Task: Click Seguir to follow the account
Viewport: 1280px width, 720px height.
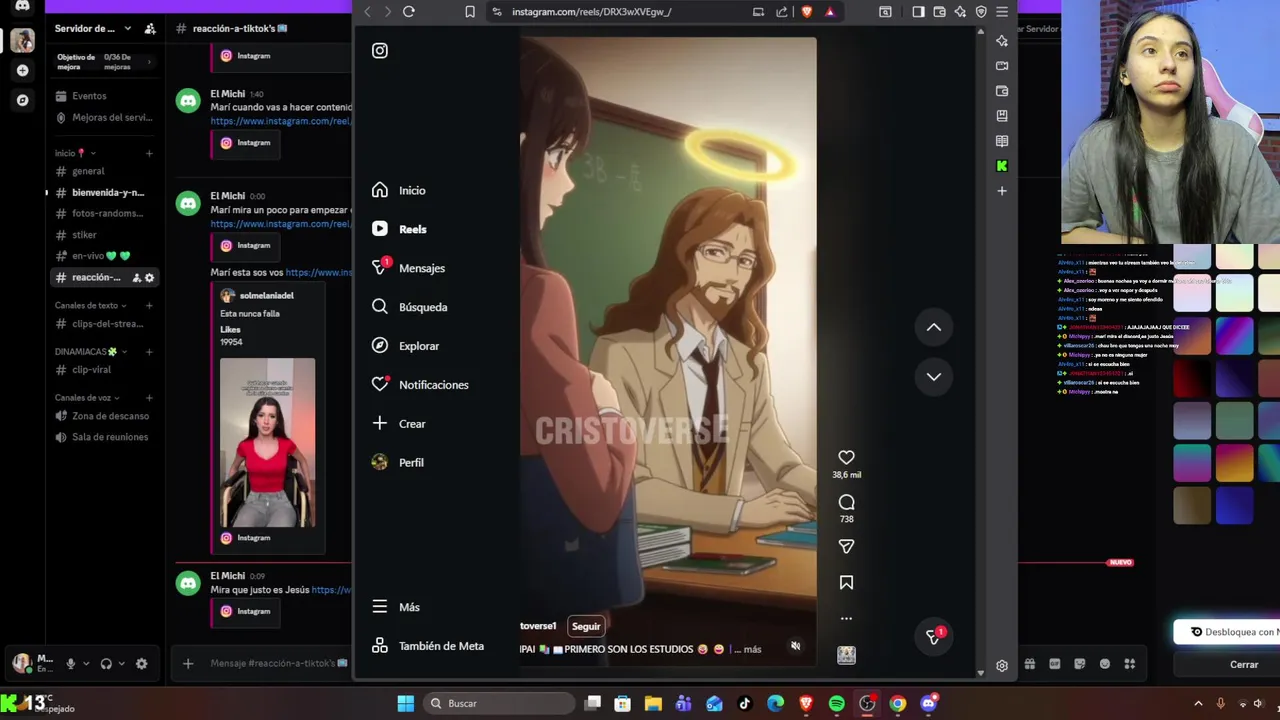Action: pos(586,627)
